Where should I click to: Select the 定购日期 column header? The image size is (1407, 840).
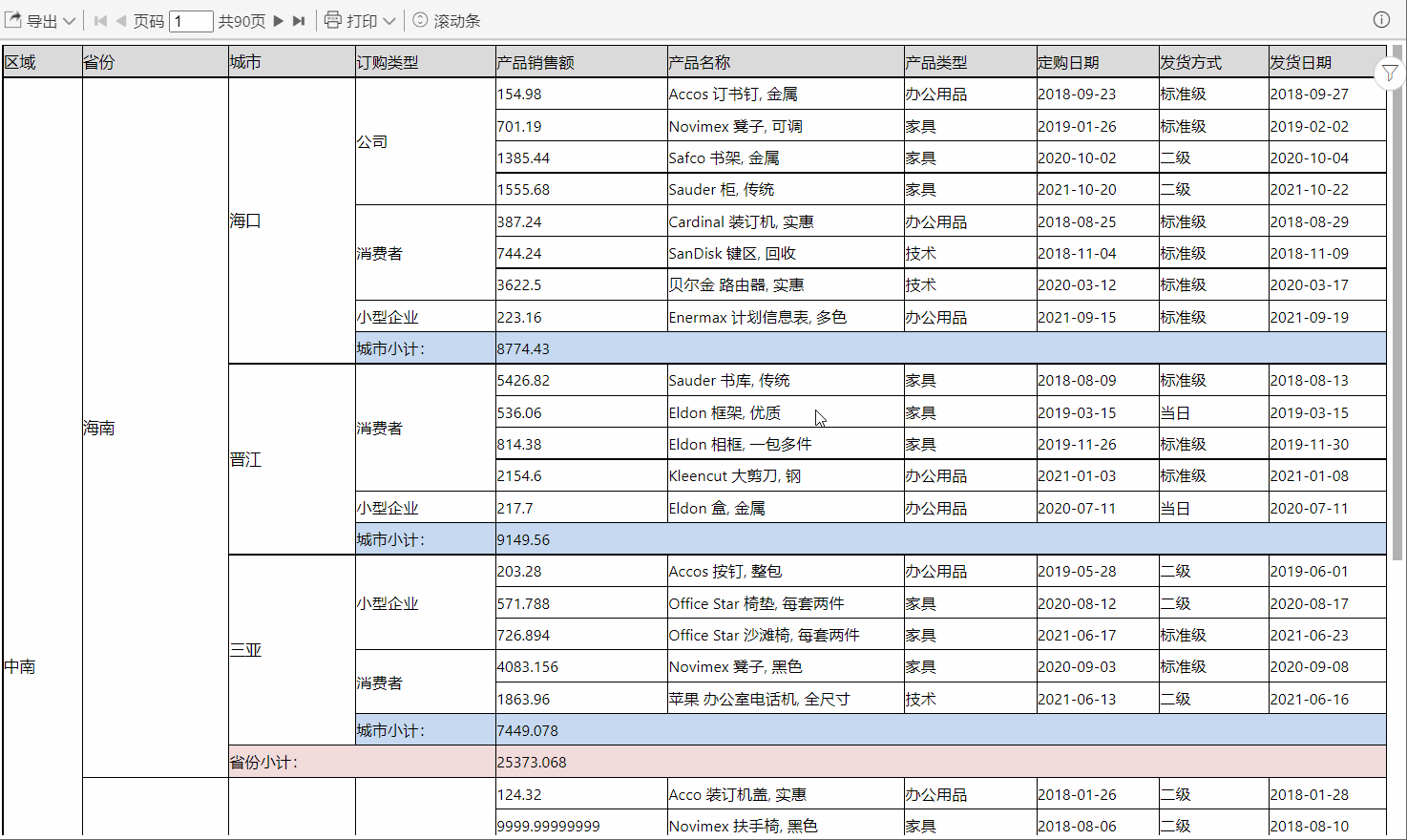click(x=1098, y=62)
